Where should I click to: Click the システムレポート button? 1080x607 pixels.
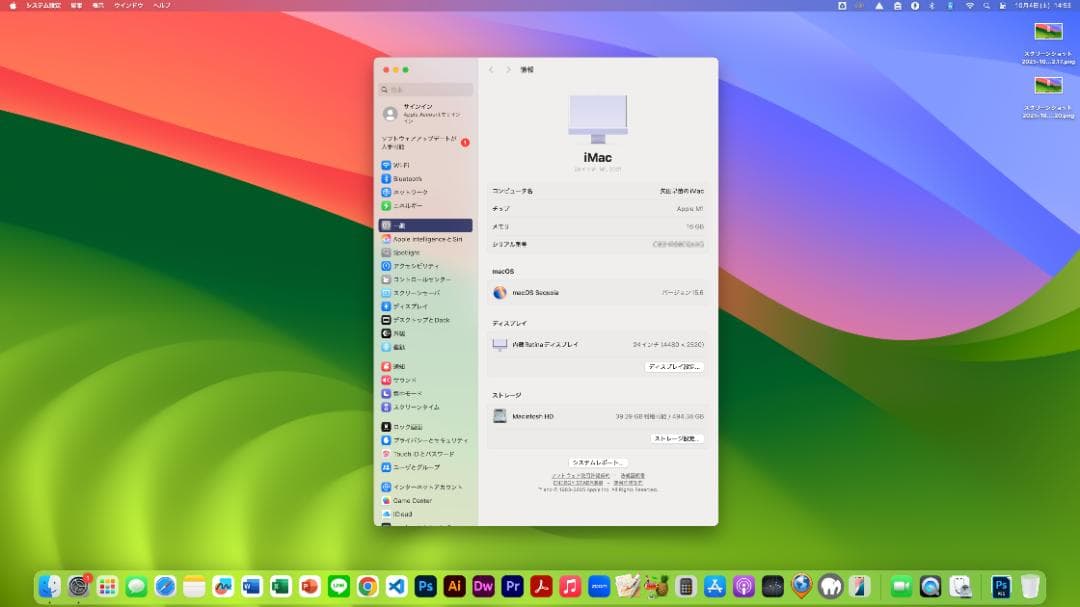(598, 460)
